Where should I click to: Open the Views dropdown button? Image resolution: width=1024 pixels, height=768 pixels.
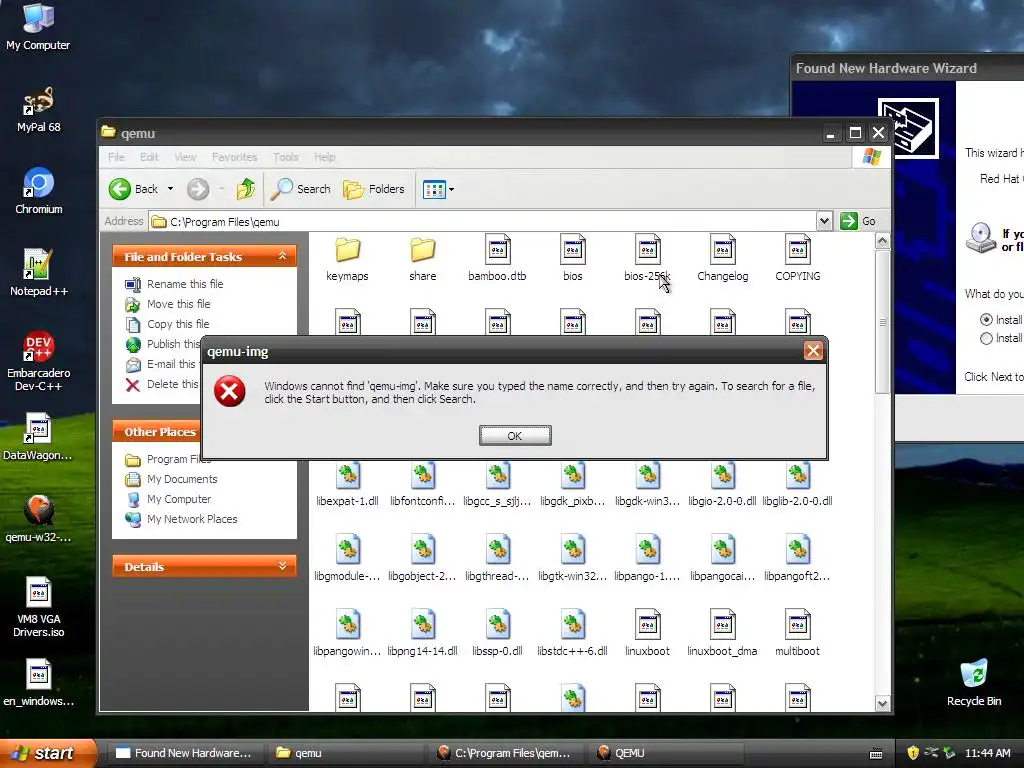[x=438, y=189]
